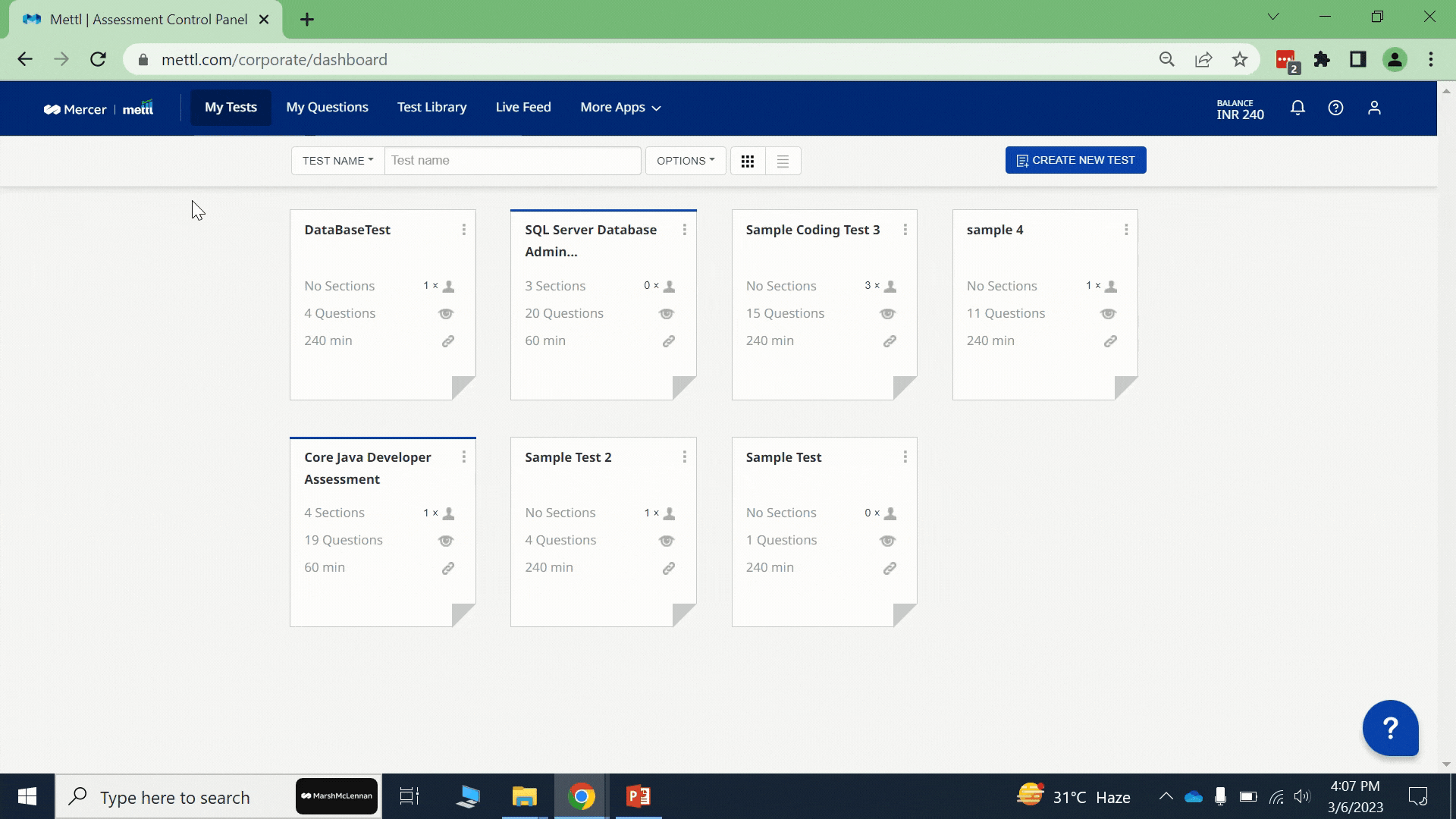The height and width of the screenshot is (819, 1456).
Task: Open three-dot menu on DataBaseTest card
Action: pyautogui.click(x=464, y=230)
